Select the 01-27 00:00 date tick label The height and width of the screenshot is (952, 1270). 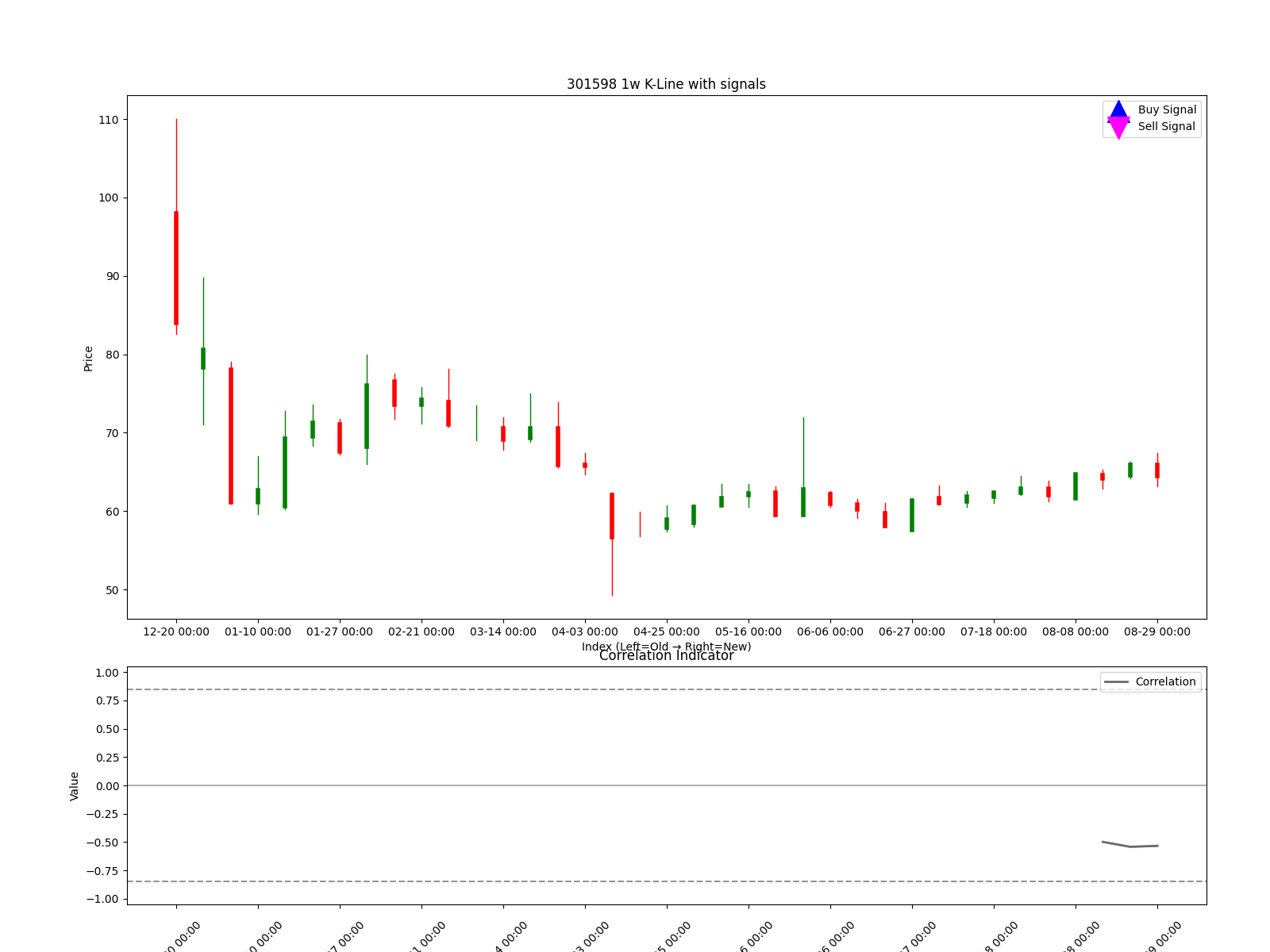coord(340,632)
